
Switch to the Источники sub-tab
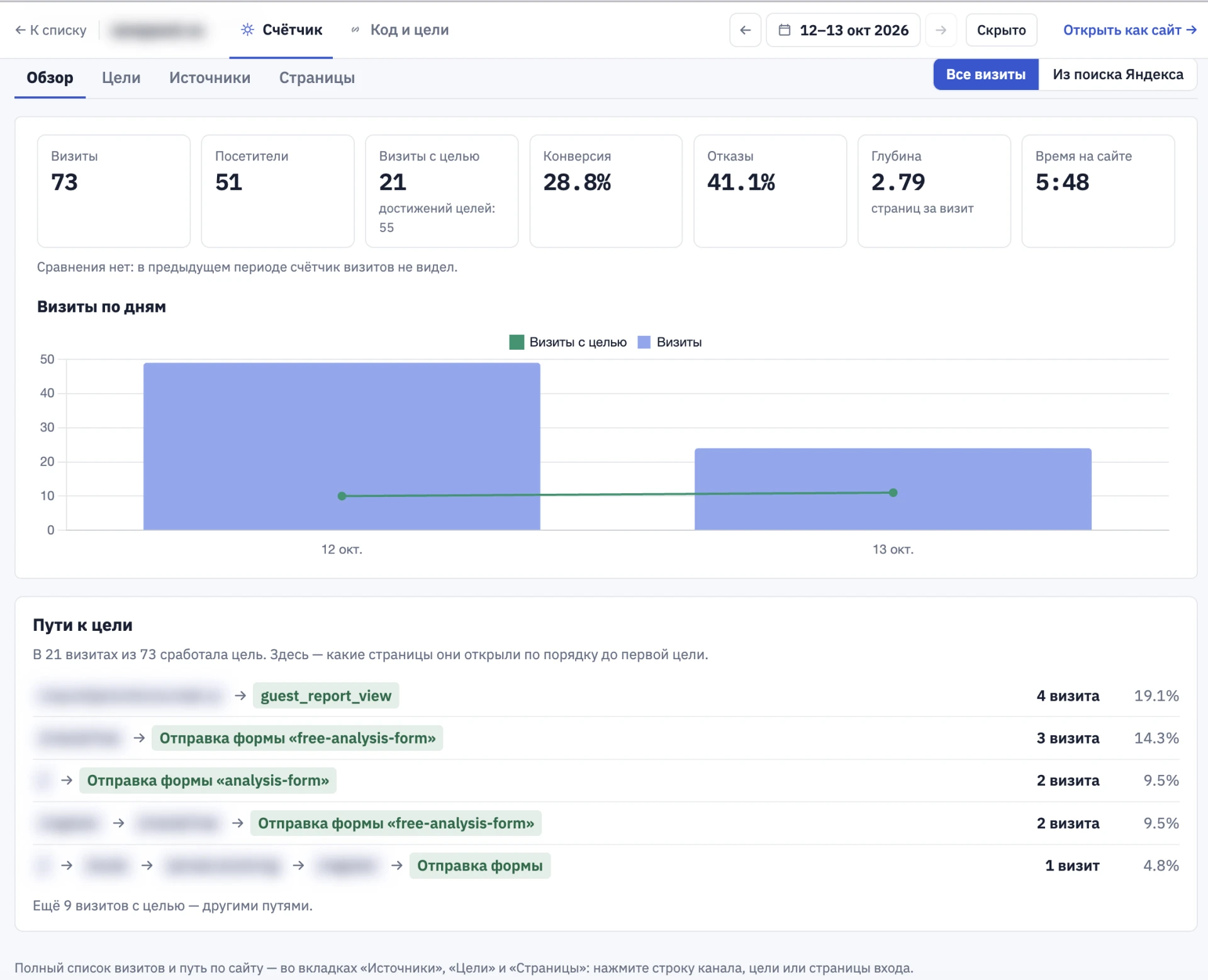210,78
